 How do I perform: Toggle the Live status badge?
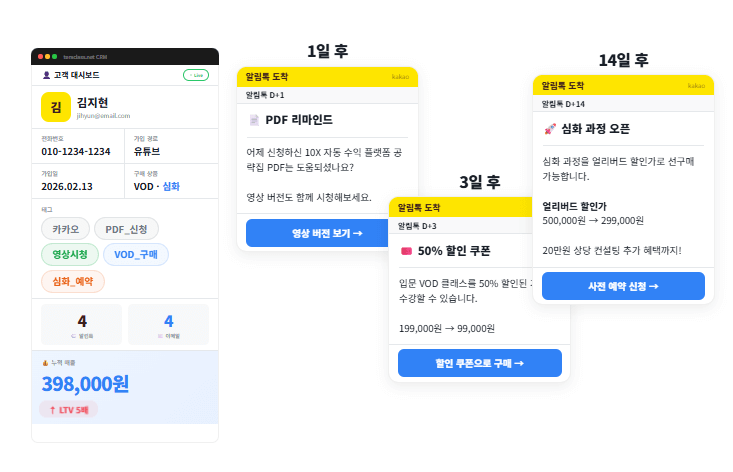196,75
